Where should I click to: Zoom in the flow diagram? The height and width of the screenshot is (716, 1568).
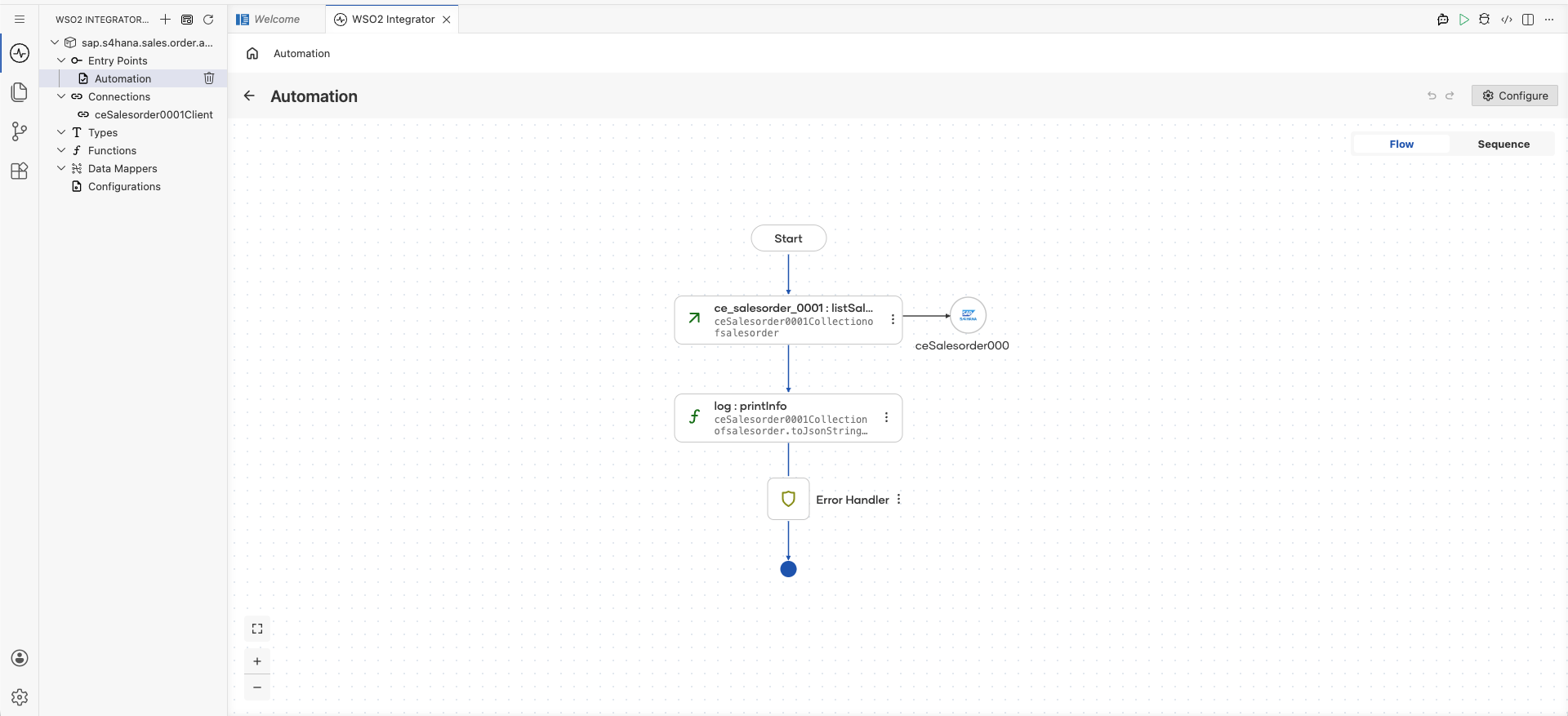[x=257, y=661]
